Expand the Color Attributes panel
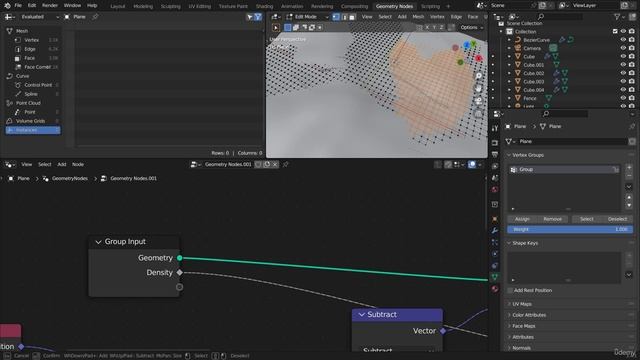 pyautogui.click(x=509, y=315)
